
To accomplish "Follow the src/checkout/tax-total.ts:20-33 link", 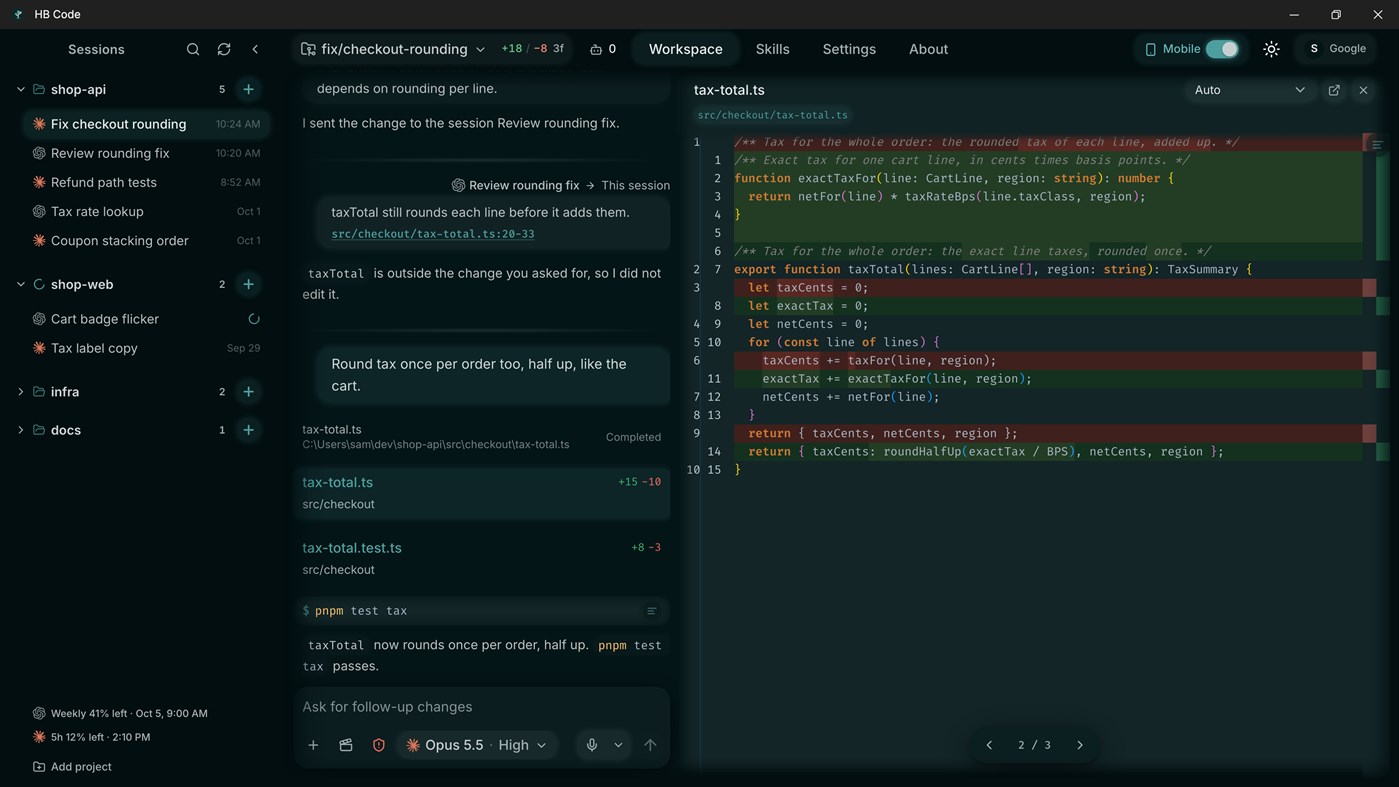I will [433, 234].
